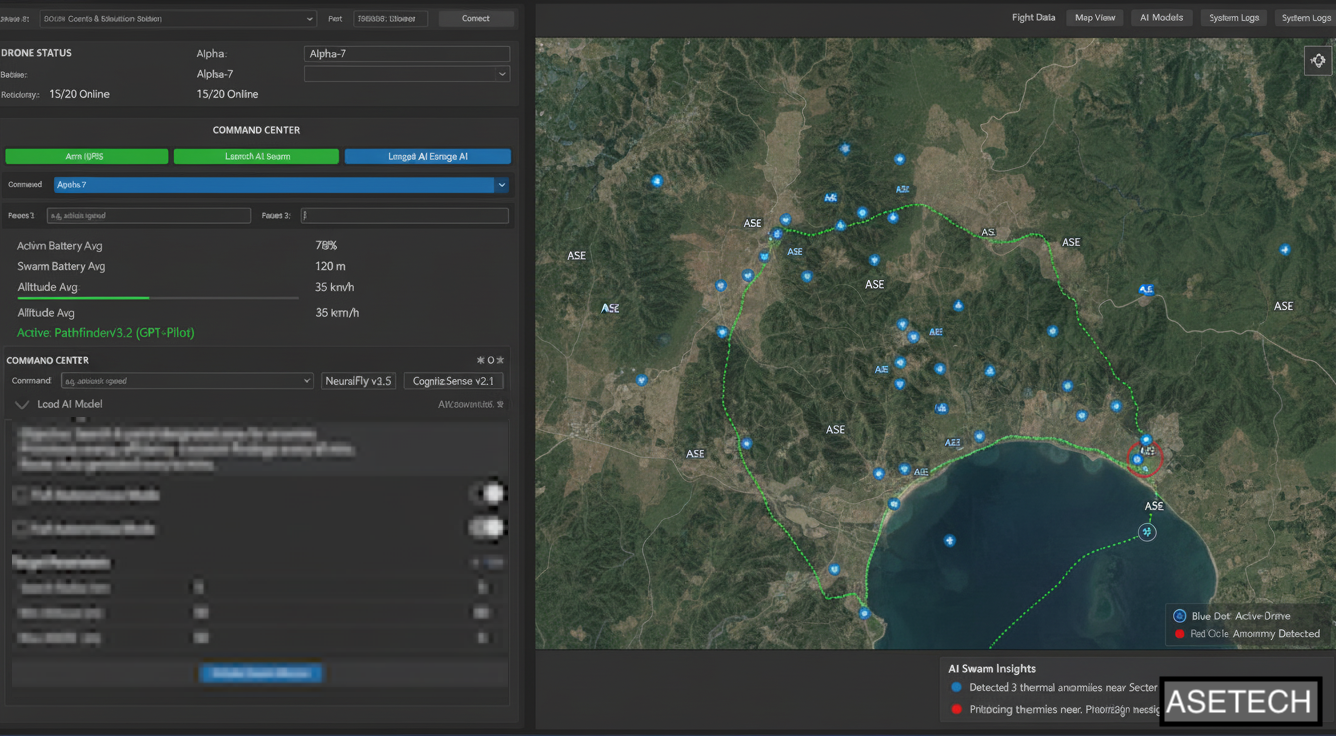Select the drone marker inside the red anomaly circle
Screen dimensions: 1336x736
tap(1137, 459)
